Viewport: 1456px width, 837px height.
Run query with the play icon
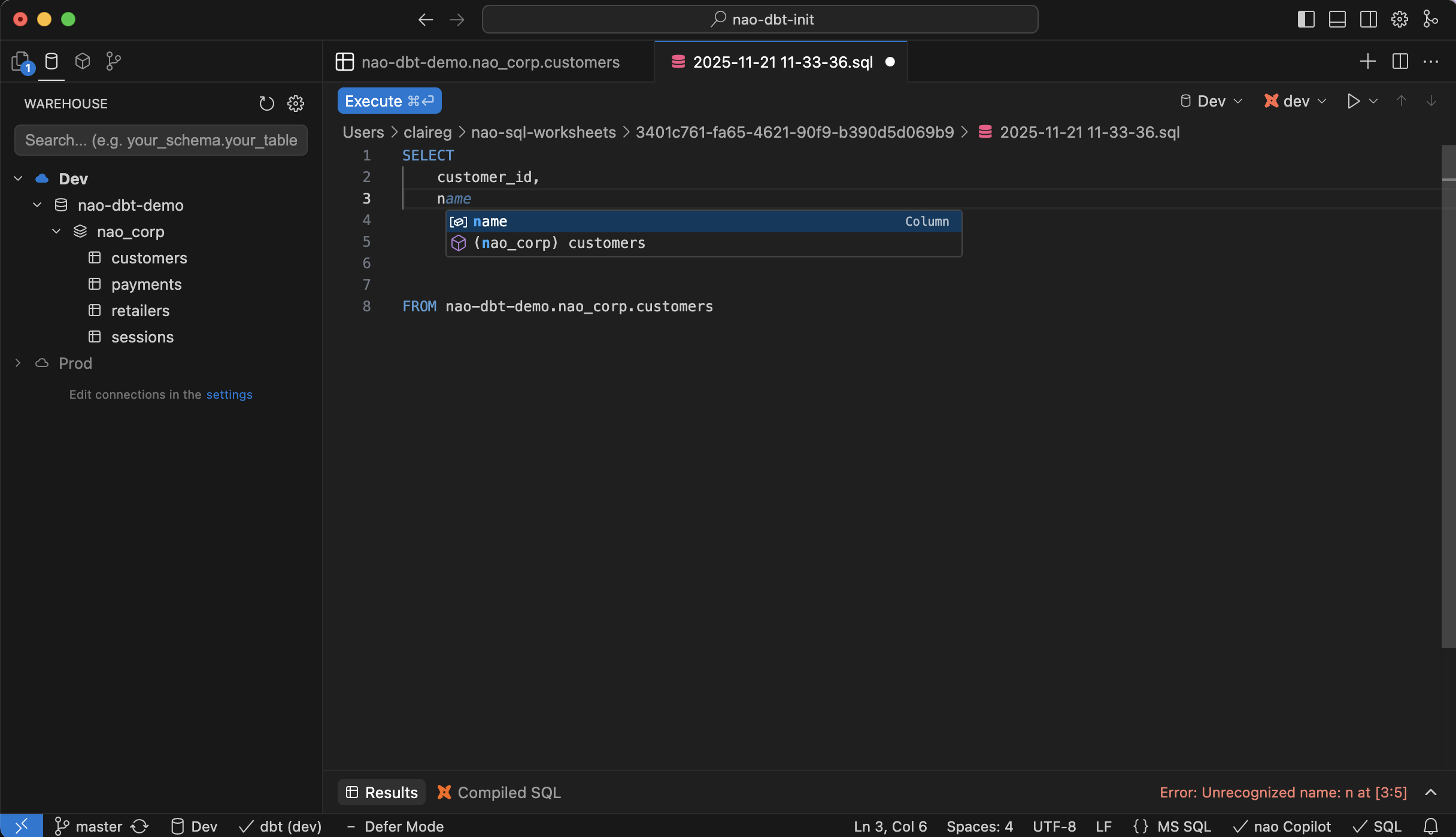coord(1354,101)
